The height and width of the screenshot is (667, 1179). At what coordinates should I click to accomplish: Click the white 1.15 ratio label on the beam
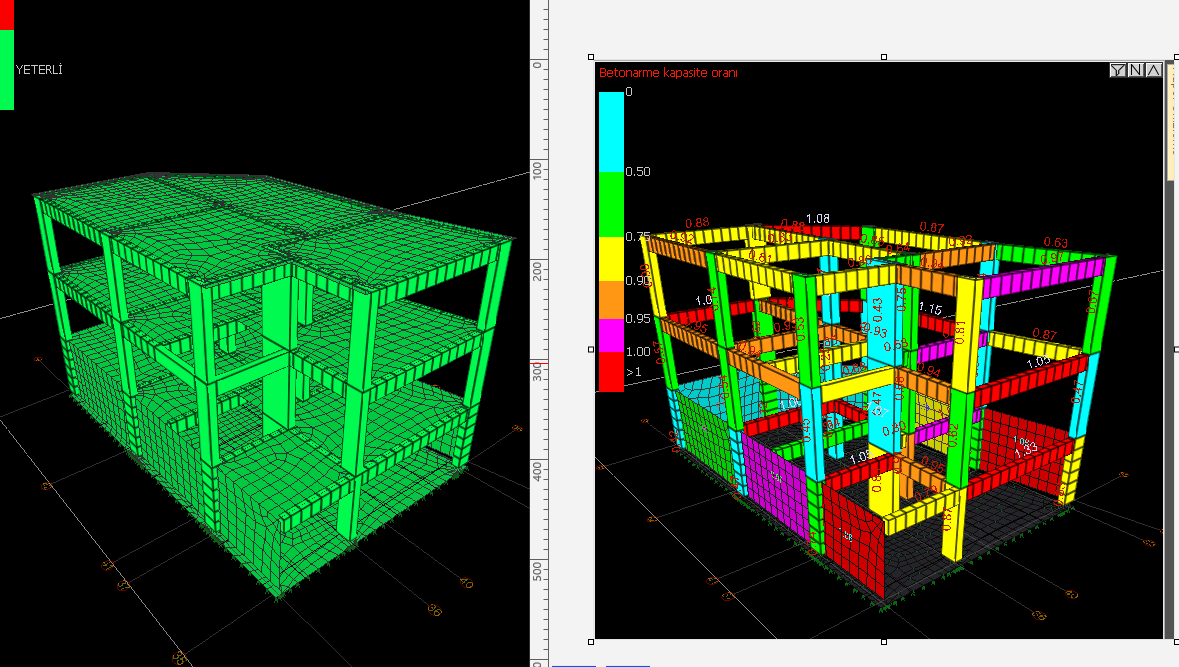(x=931, y=309)
